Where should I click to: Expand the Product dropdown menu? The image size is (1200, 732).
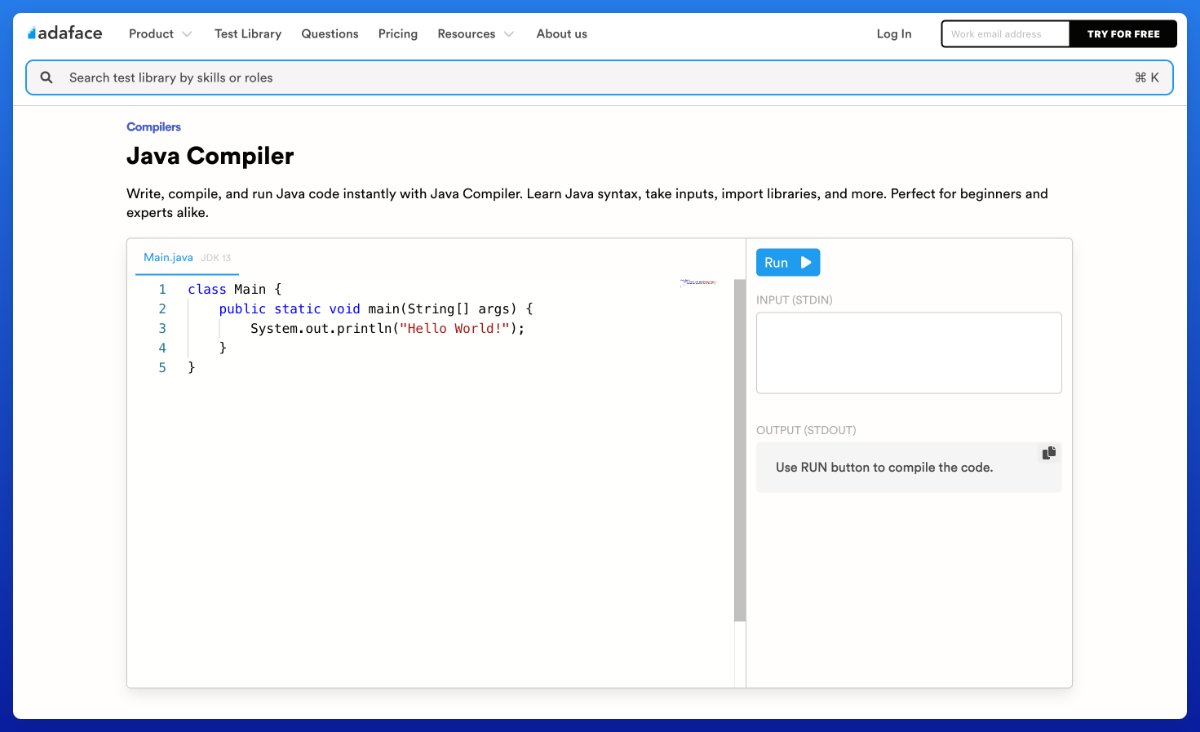(x=160, y=34)
